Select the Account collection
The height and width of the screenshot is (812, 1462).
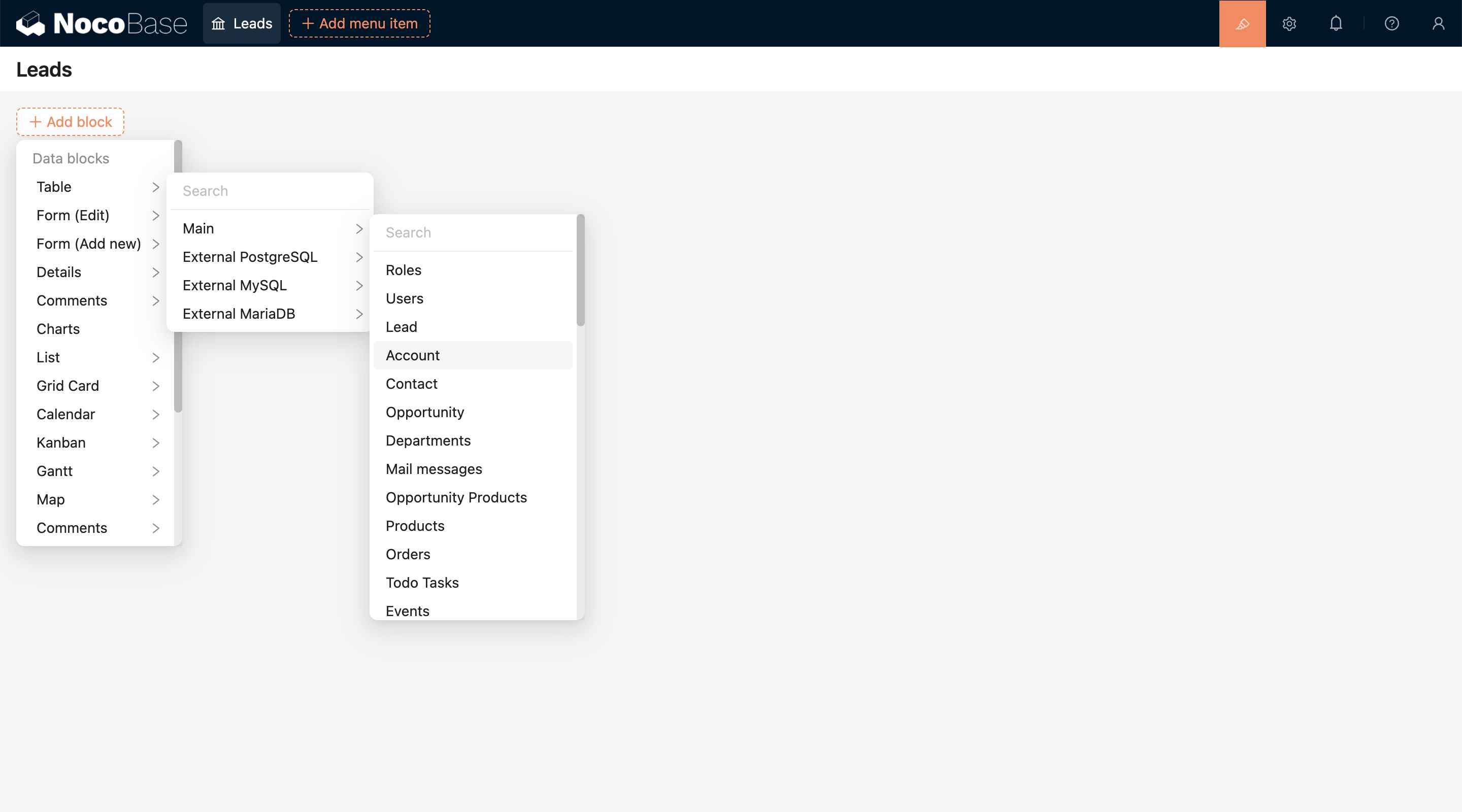click(x=413, y=355)
